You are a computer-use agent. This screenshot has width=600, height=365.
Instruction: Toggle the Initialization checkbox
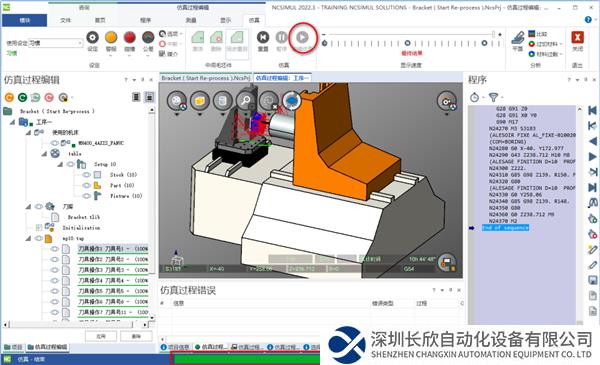pos(39,228)
